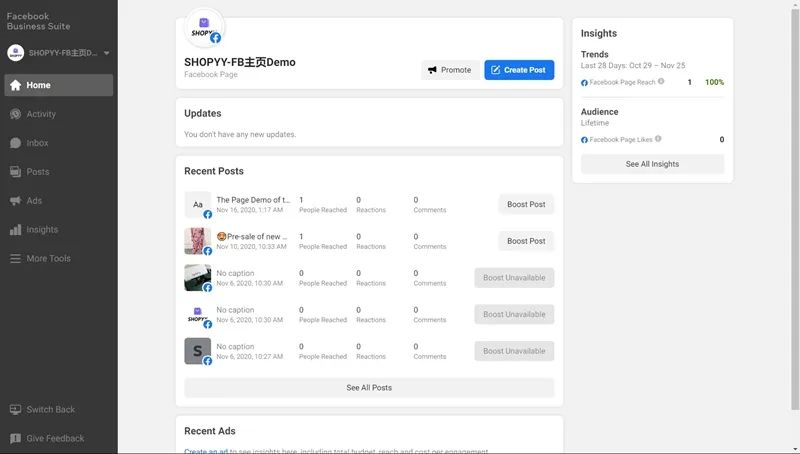Open Activity from the sidebar icon

[15, 114]
